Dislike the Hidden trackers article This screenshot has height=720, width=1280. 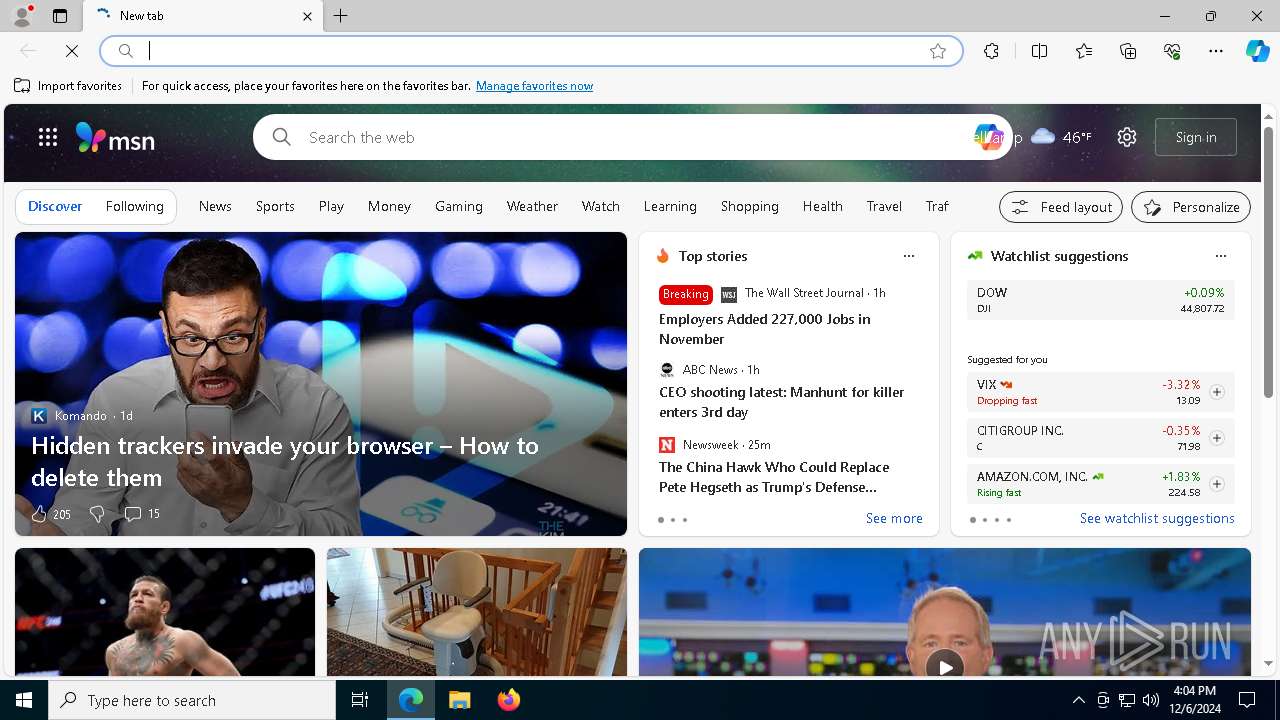pyautogui.click(x=97, y=513)
